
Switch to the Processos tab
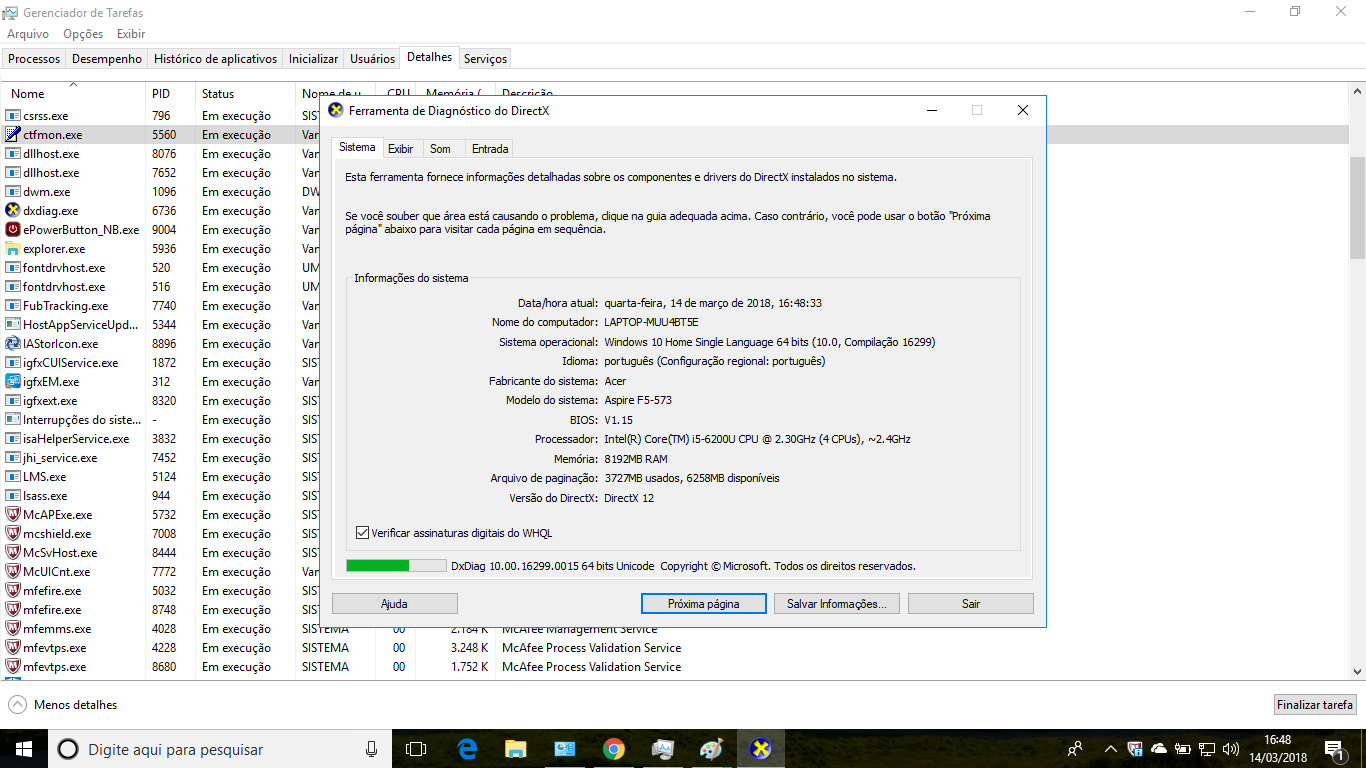pos(34,59)
